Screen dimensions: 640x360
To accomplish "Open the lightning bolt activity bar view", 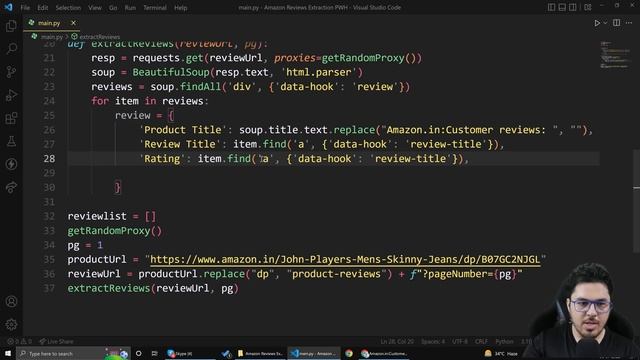I will click(x=11, y=164).
